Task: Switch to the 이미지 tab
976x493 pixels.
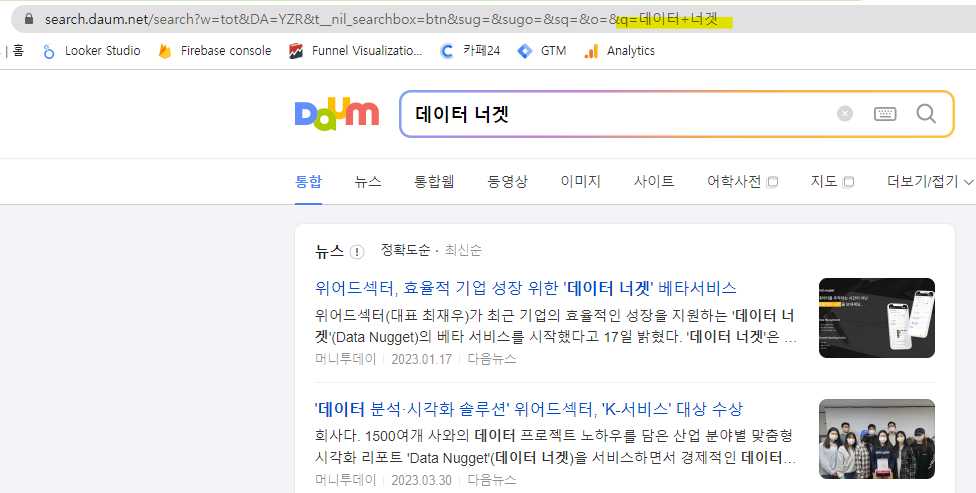Action: (581, 181)
